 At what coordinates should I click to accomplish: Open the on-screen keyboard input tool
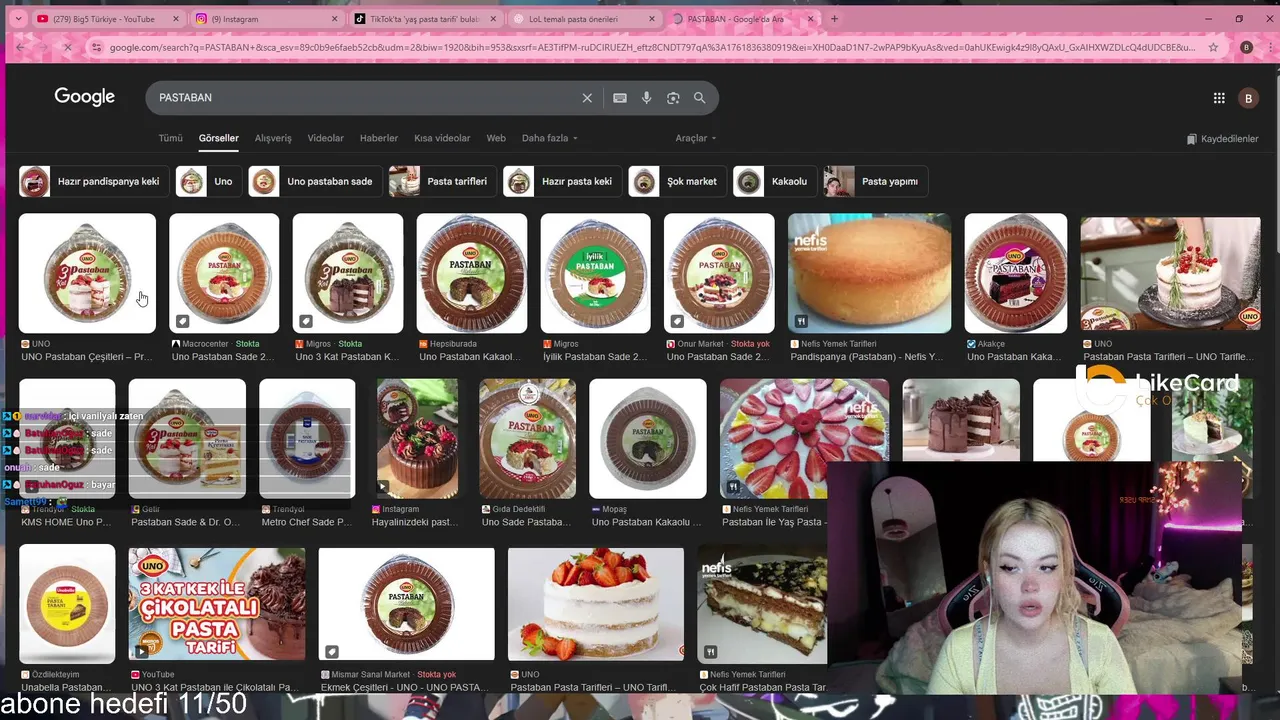click(x=620, y=98)
